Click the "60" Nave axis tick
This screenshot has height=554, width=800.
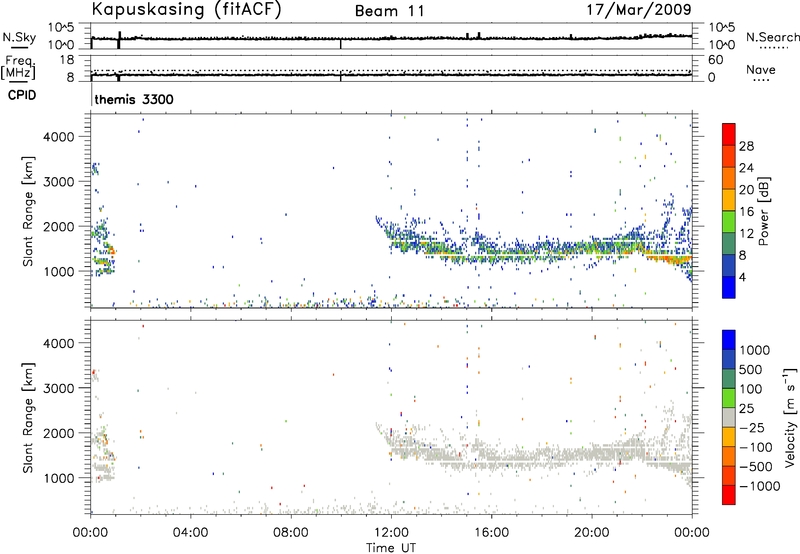click(715, 60)
